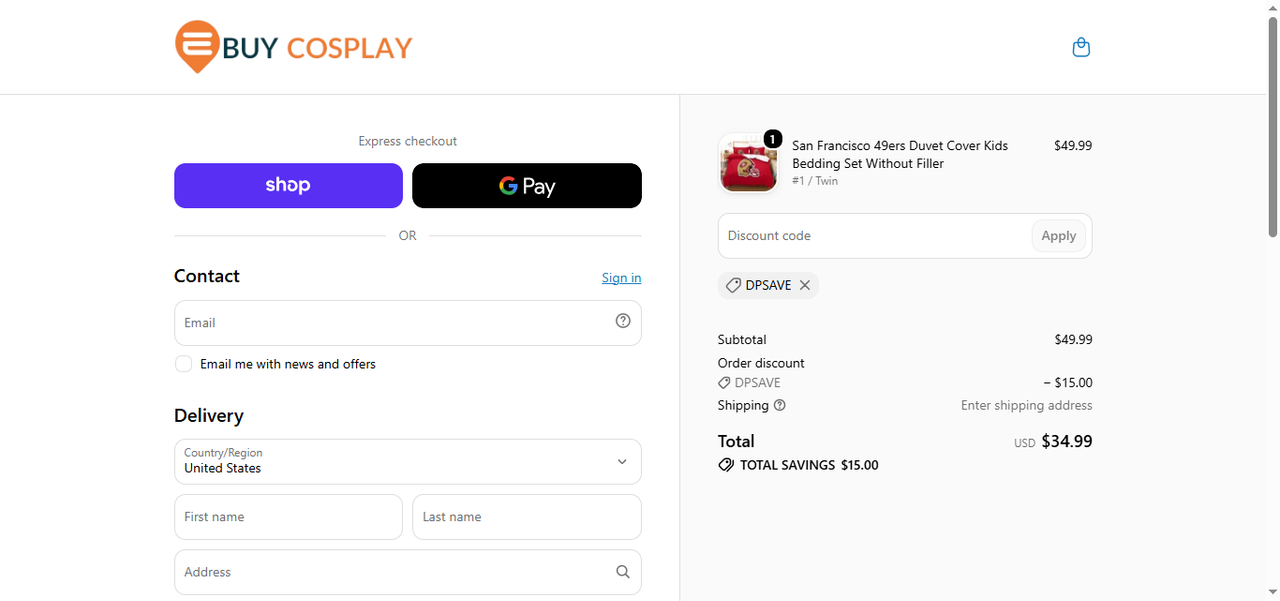Click the Total Savings tag icon
The height and width of the screenshot is (601, 1280).
coord(726,465)
